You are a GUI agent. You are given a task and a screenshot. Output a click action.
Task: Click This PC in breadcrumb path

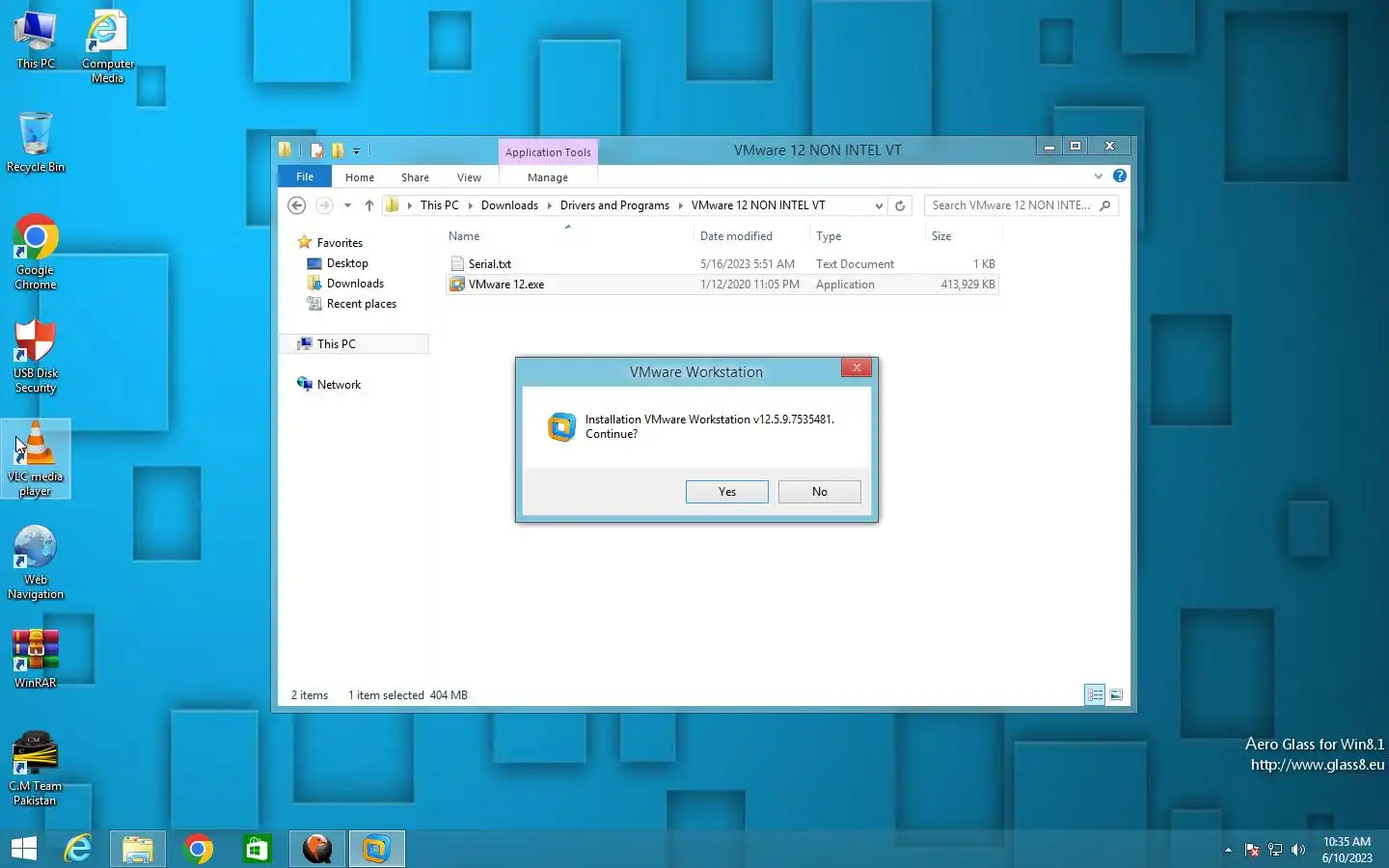(440, 205)
